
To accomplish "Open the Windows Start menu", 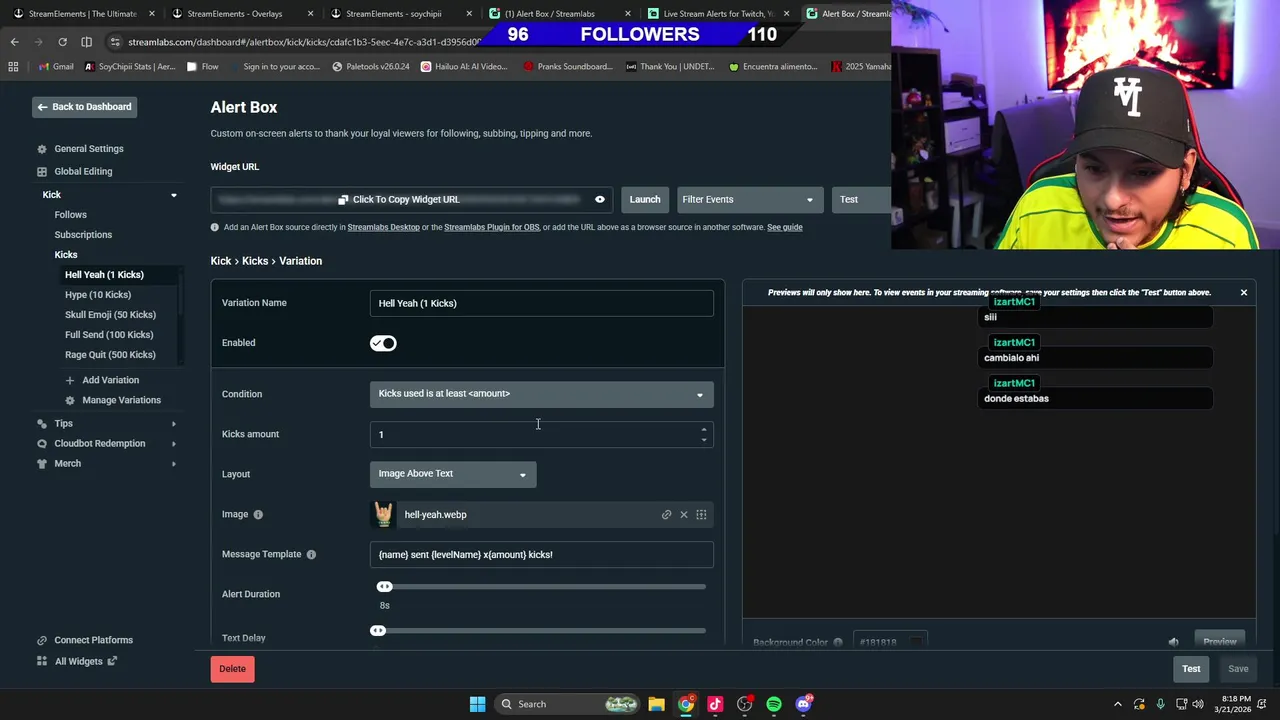I will coord(477,704).
